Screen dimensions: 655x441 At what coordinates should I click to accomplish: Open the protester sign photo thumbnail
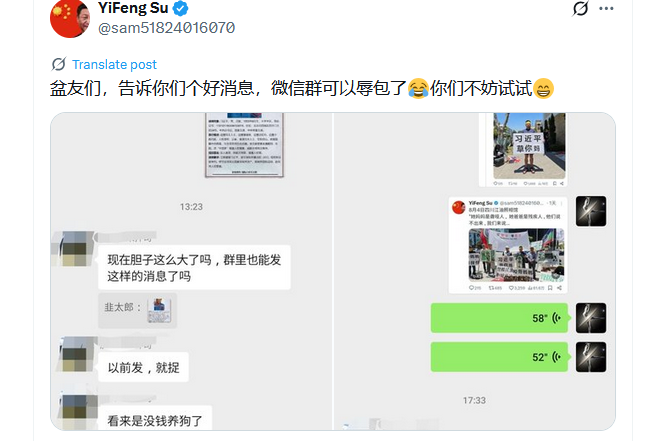(529, 146)
